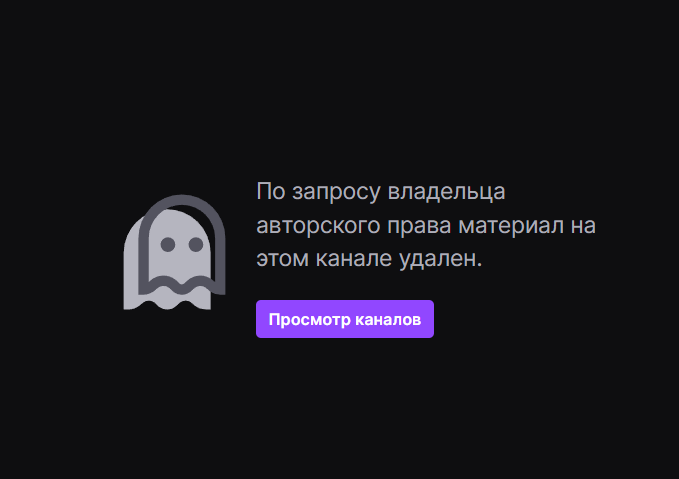Click the ghost's right eye
Viewport: 679px width, 479px height.
click(x=196, y=244)
